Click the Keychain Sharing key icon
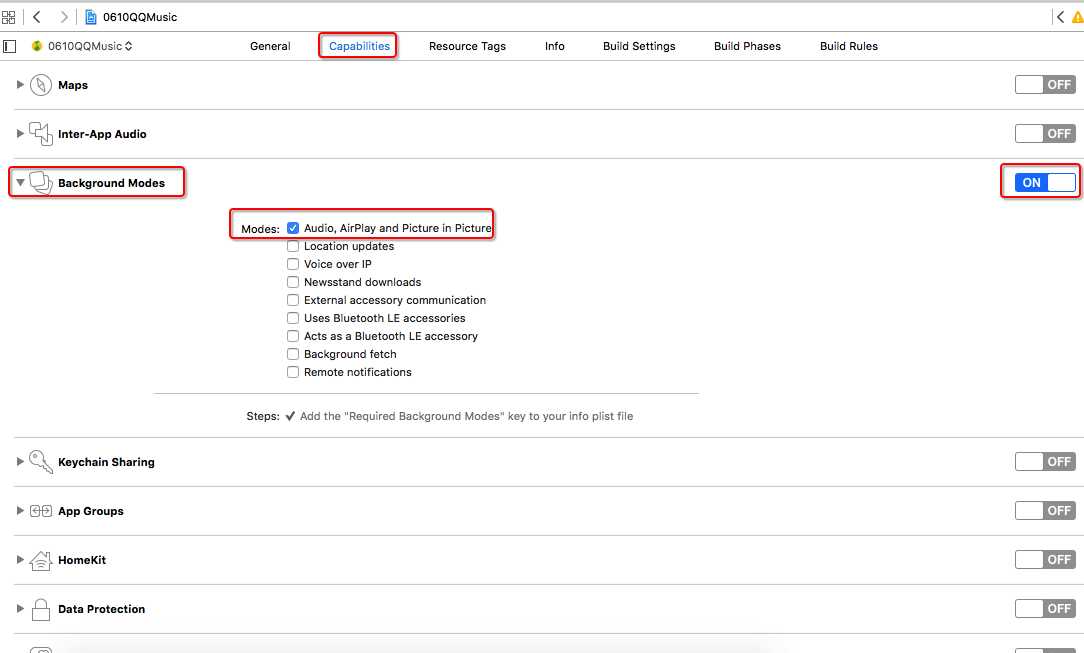Viewport: 1084px width, 653px height. pos(41,462)
